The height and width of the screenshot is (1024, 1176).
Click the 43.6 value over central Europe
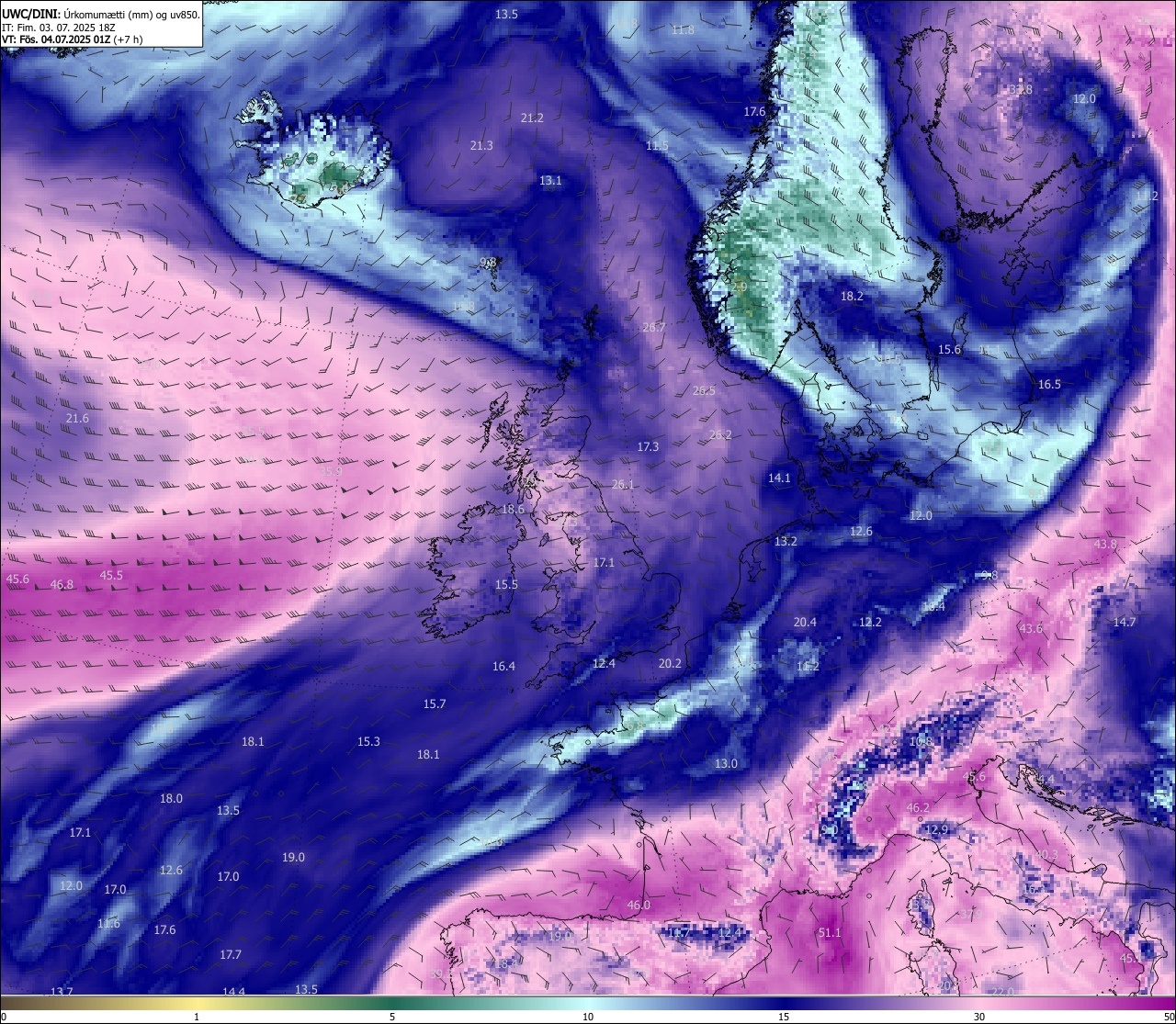coord(1032,628)
